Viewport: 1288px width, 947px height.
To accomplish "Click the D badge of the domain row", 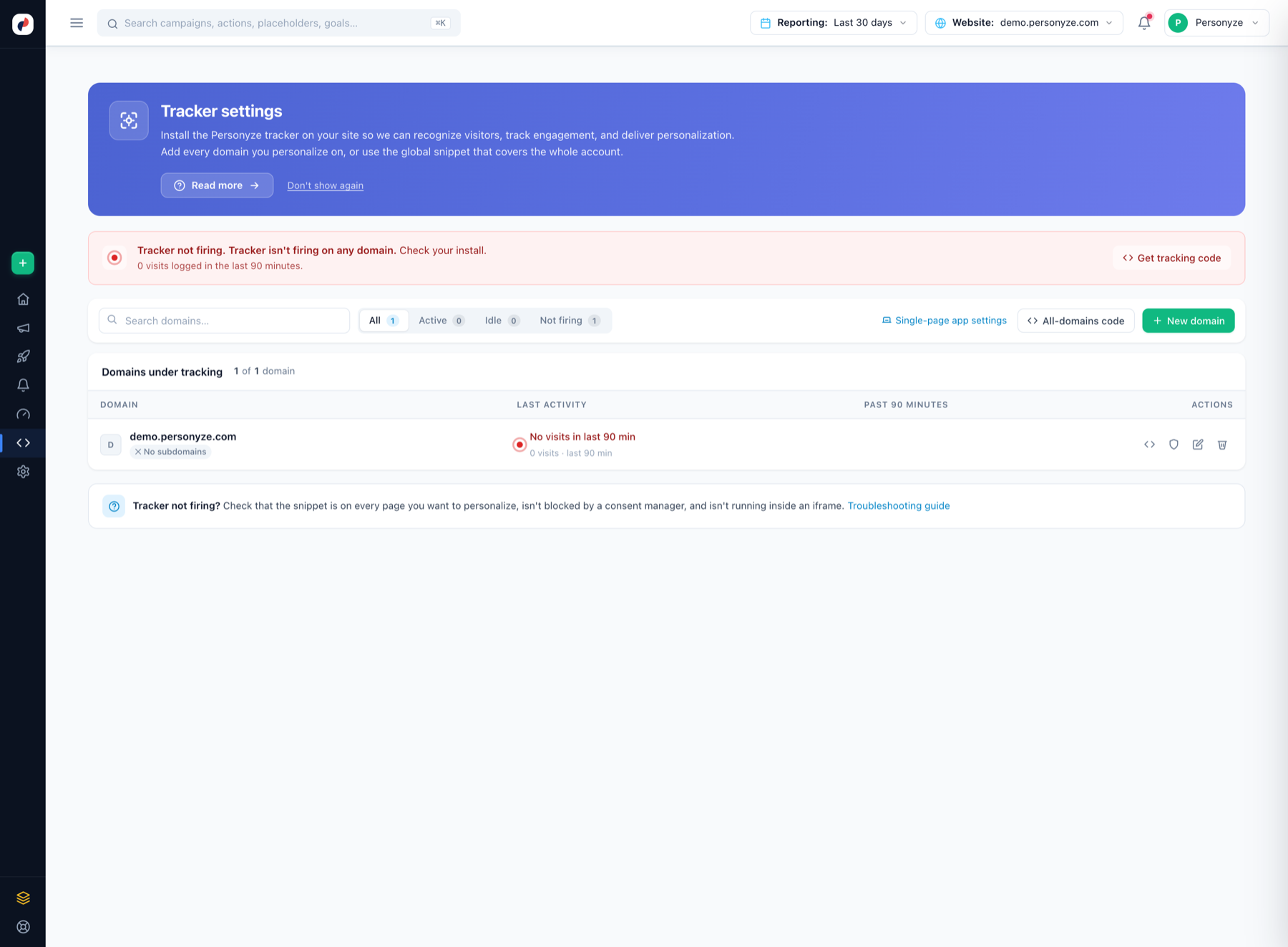I will click(x=111, y=445).
